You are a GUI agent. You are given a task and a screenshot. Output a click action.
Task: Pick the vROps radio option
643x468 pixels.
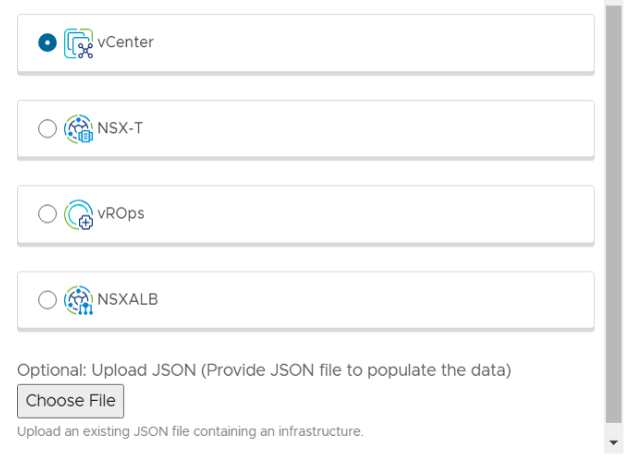click(47, 214)
